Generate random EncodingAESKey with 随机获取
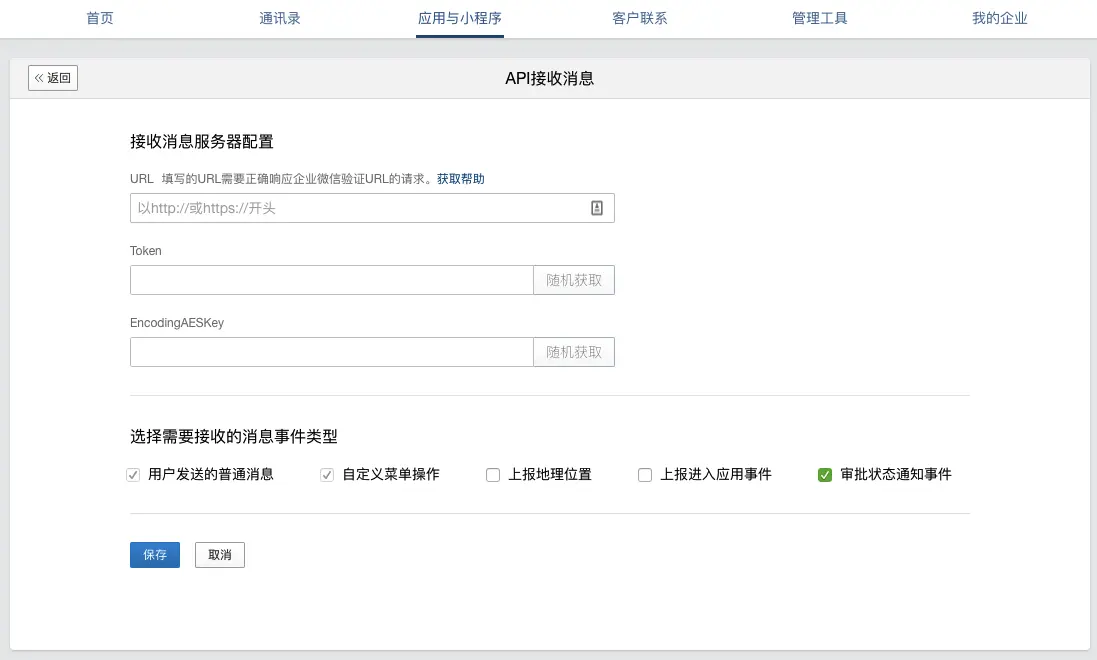Image resolution: width=1097 pixels, height=660 pixels. tap(574, 352)
